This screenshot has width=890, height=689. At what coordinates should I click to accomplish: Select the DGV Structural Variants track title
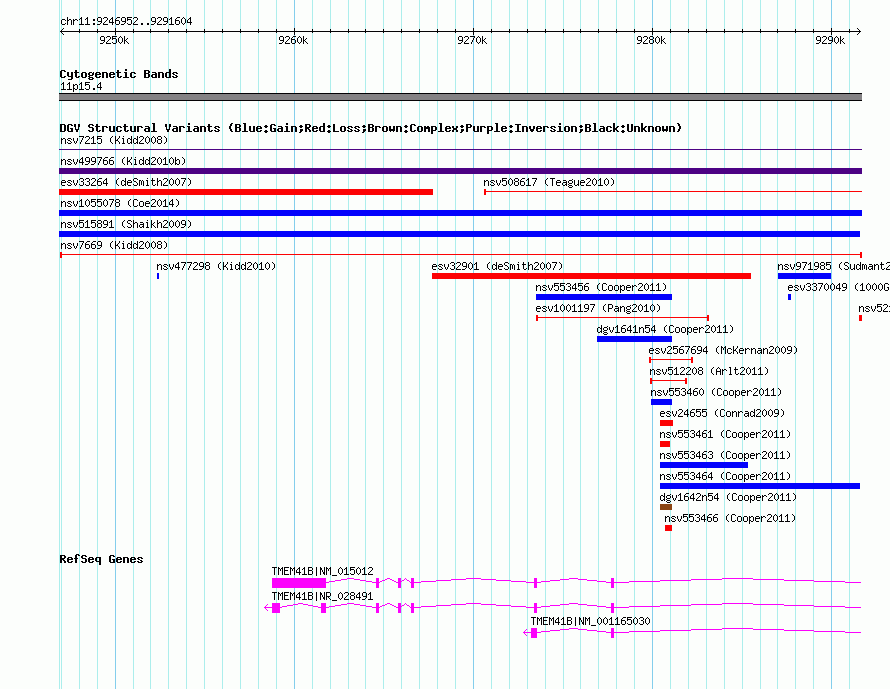[370, 128]
